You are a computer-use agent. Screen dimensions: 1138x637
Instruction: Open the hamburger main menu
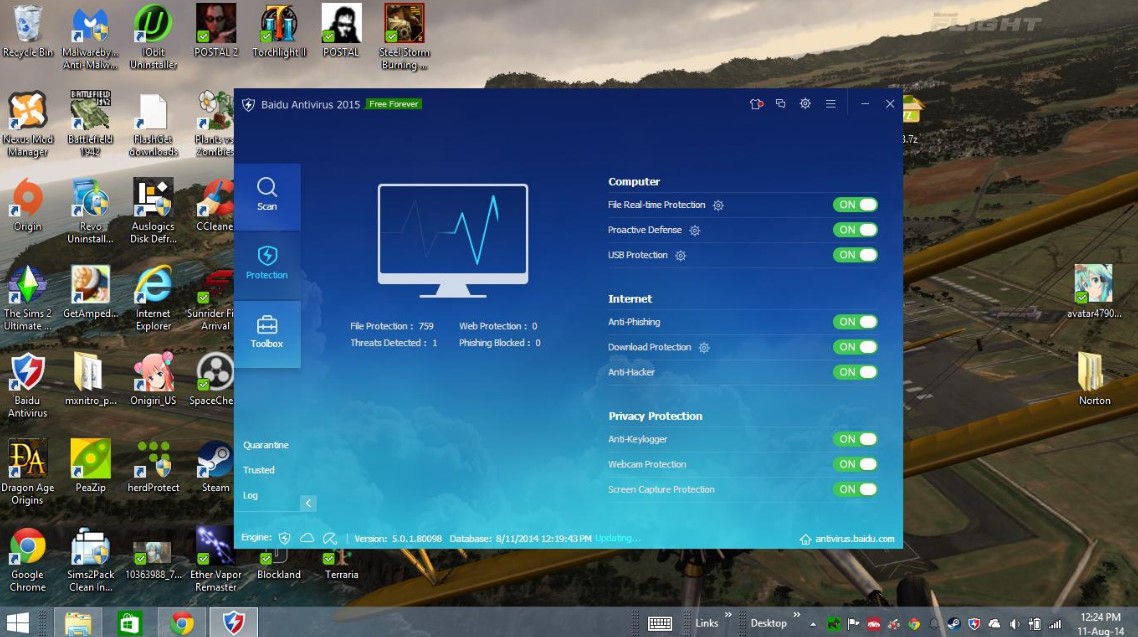tap(830, 104)
